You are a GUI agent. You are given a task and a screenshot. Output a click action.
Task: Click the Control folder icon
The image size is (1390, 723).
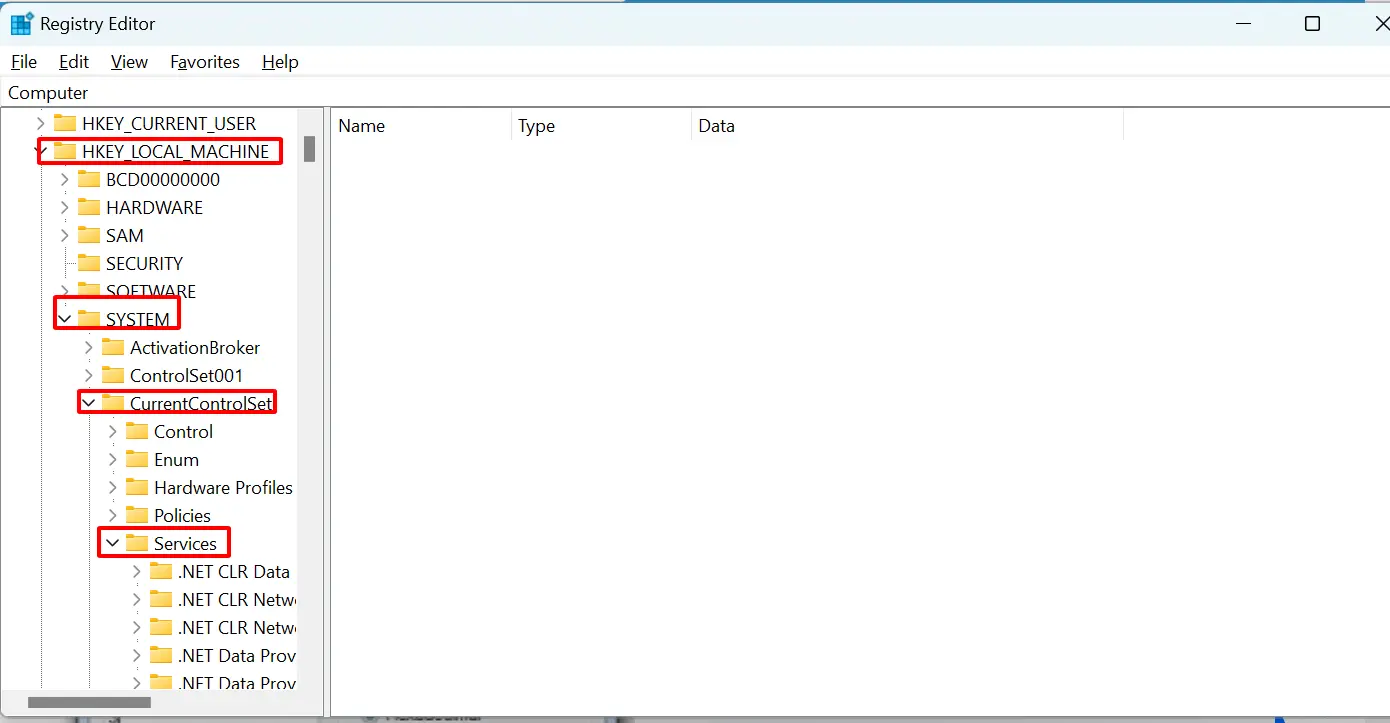[x=137, y=431]
